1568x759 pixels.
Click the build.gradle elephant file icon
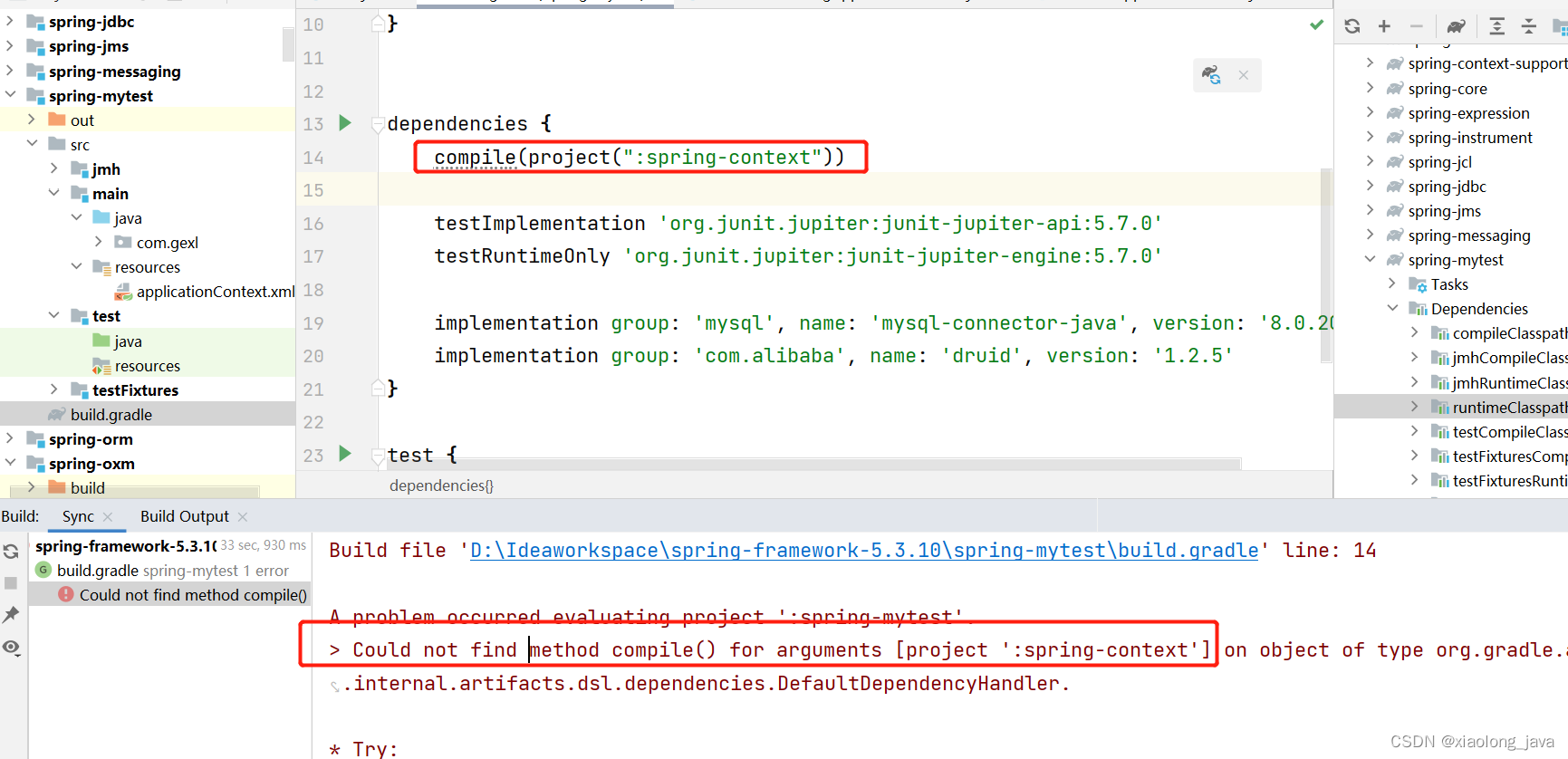(57, 414)
